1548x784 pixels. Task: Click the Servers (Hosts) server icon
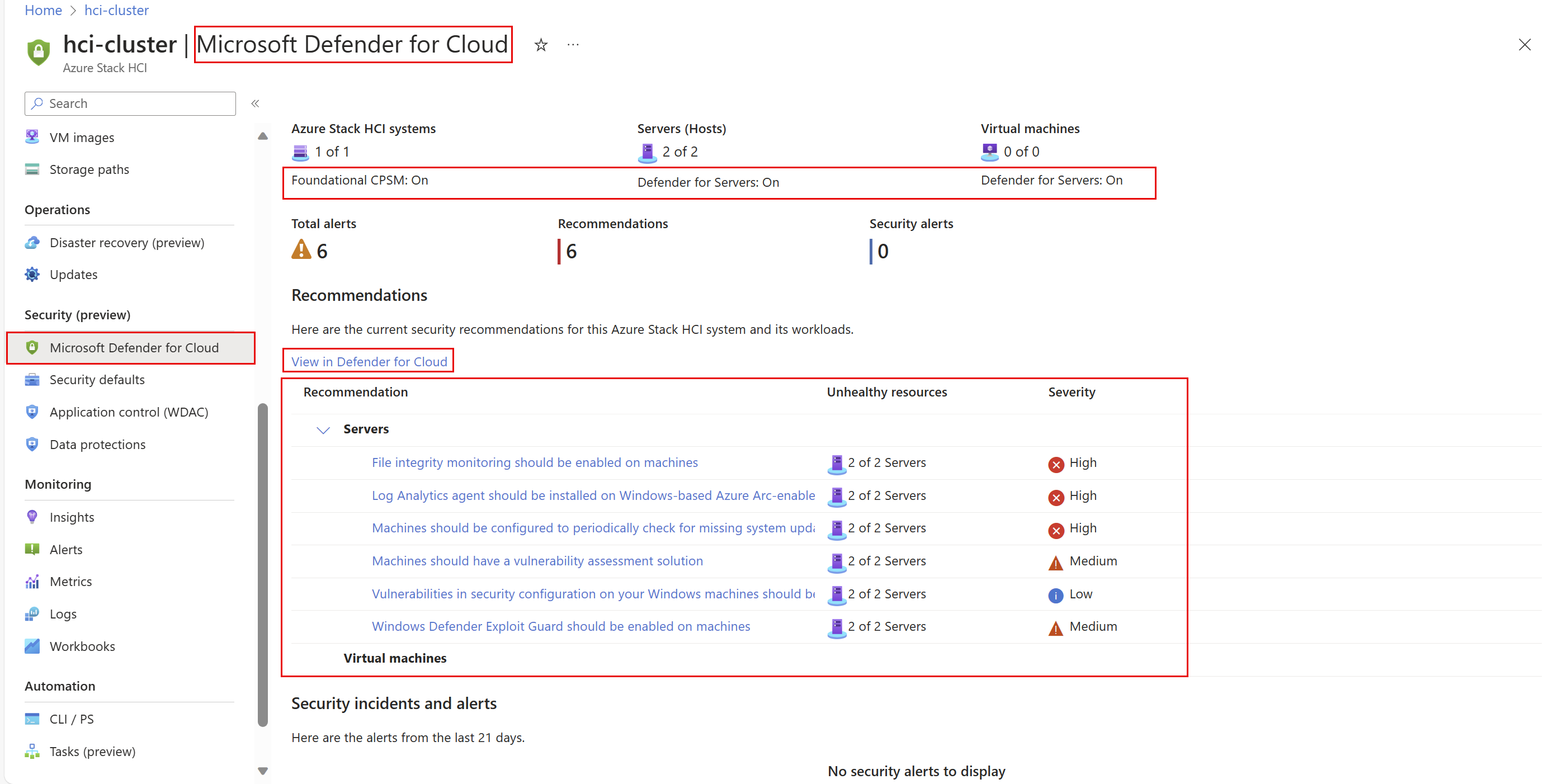(647, 153)
